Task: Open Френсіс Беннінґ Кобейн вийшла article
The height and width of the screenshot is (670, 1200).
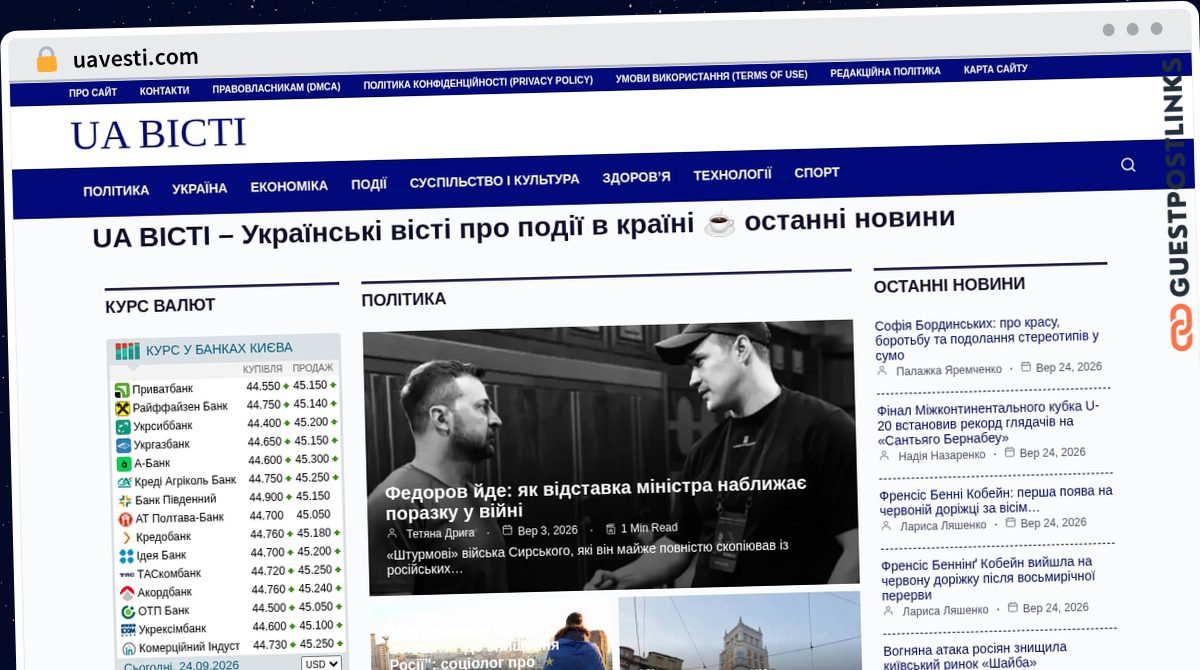Action: click(x=987, y=579)
